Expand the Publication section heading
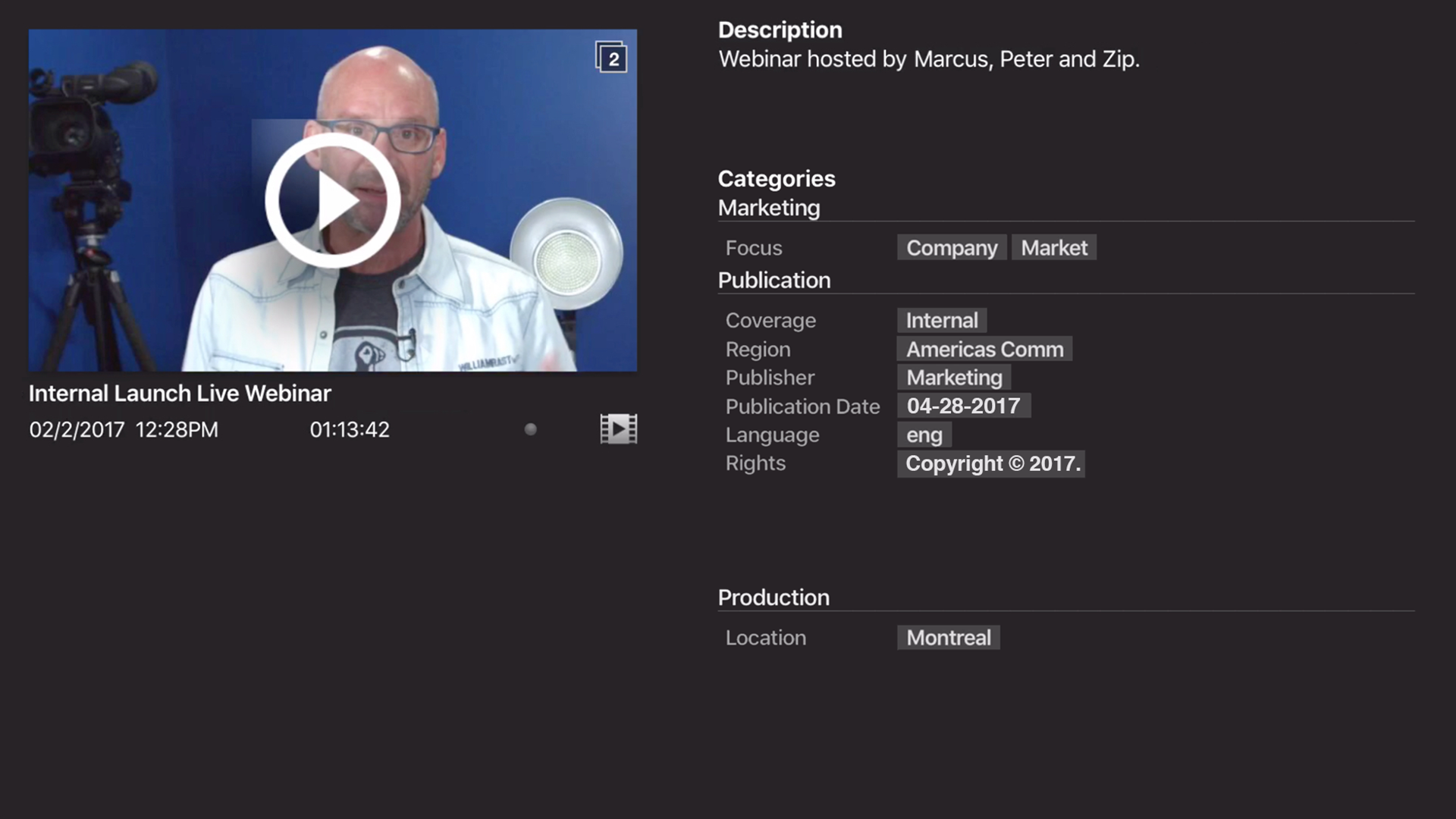 [774, 280]
